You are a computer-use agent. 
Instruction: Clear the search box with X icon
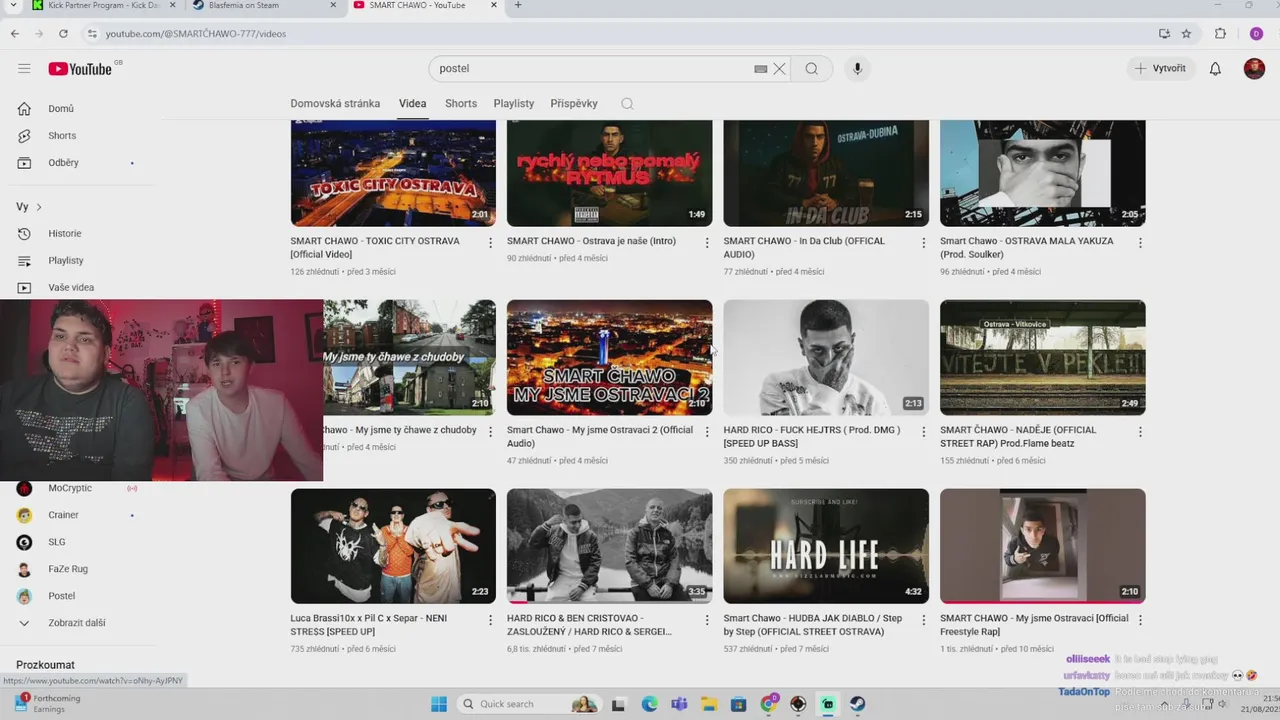(x=779, y=69)
